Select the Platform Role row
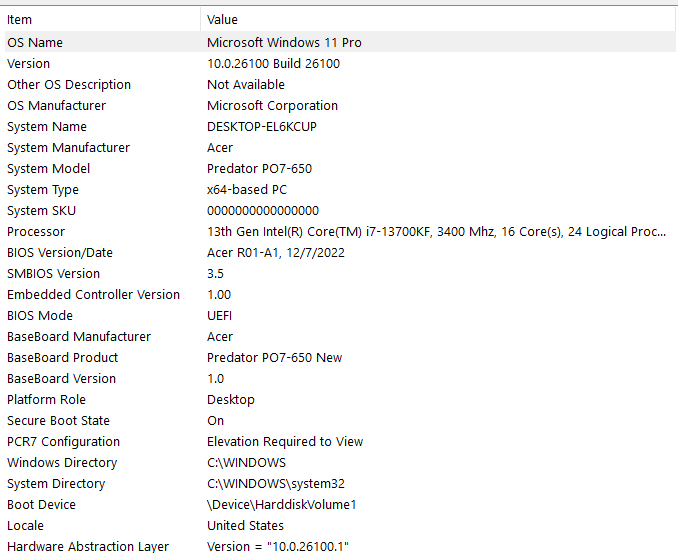 pyautogui.click(x=340, y=400)
